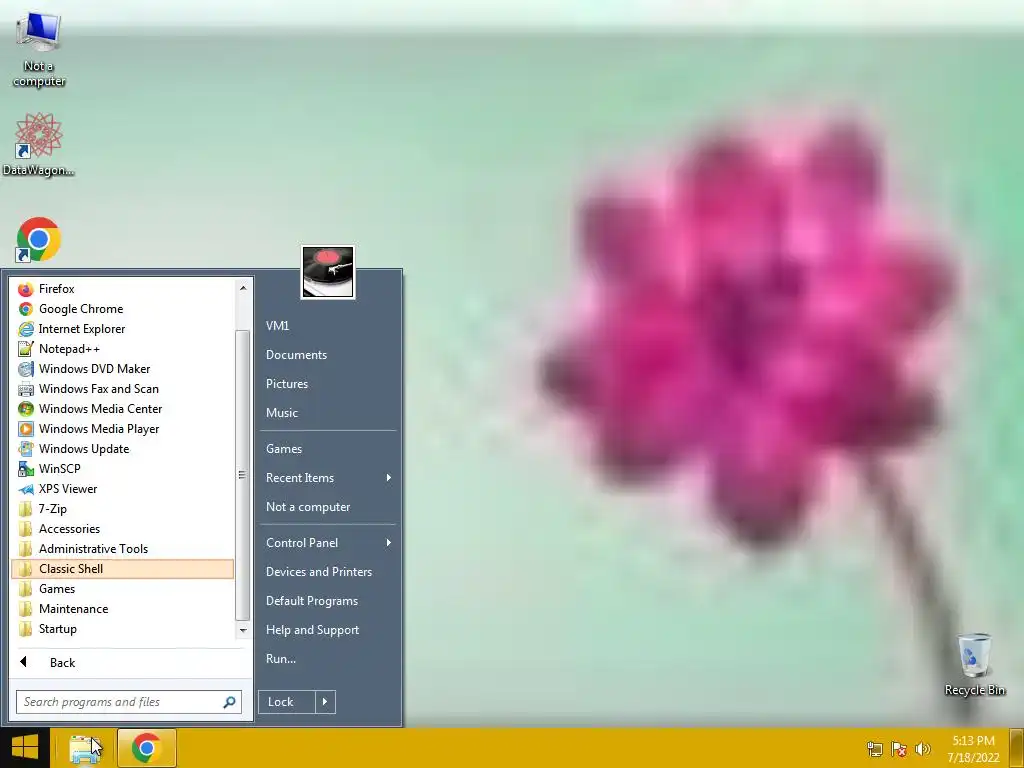Open Not a computer in the start menu
1024x768 pixels.
pyautogui.click(x=328, y=507)
